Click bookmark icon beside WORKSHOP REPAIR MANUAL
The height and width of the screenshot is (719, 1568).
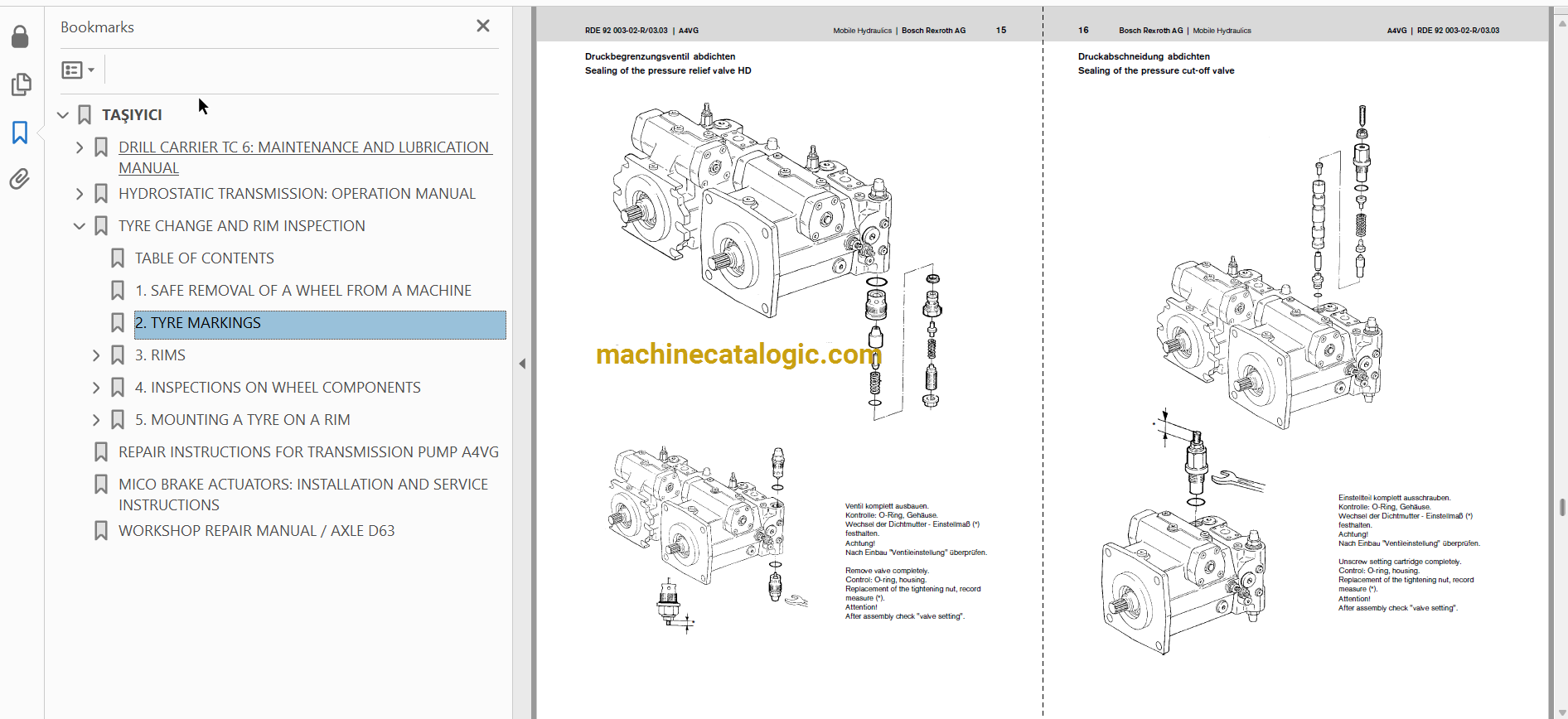(x=101, y=531)
